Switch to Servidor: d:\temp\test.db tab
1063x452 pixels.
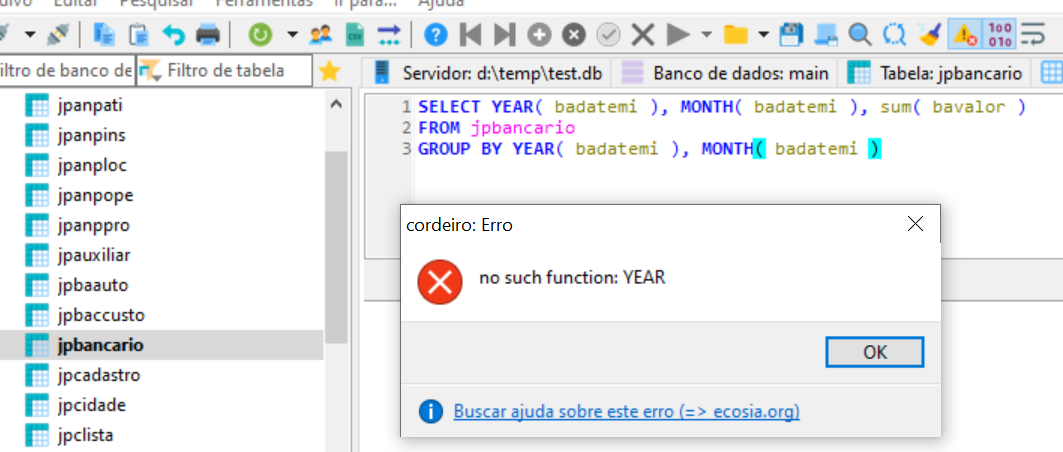tap(487, 73)
